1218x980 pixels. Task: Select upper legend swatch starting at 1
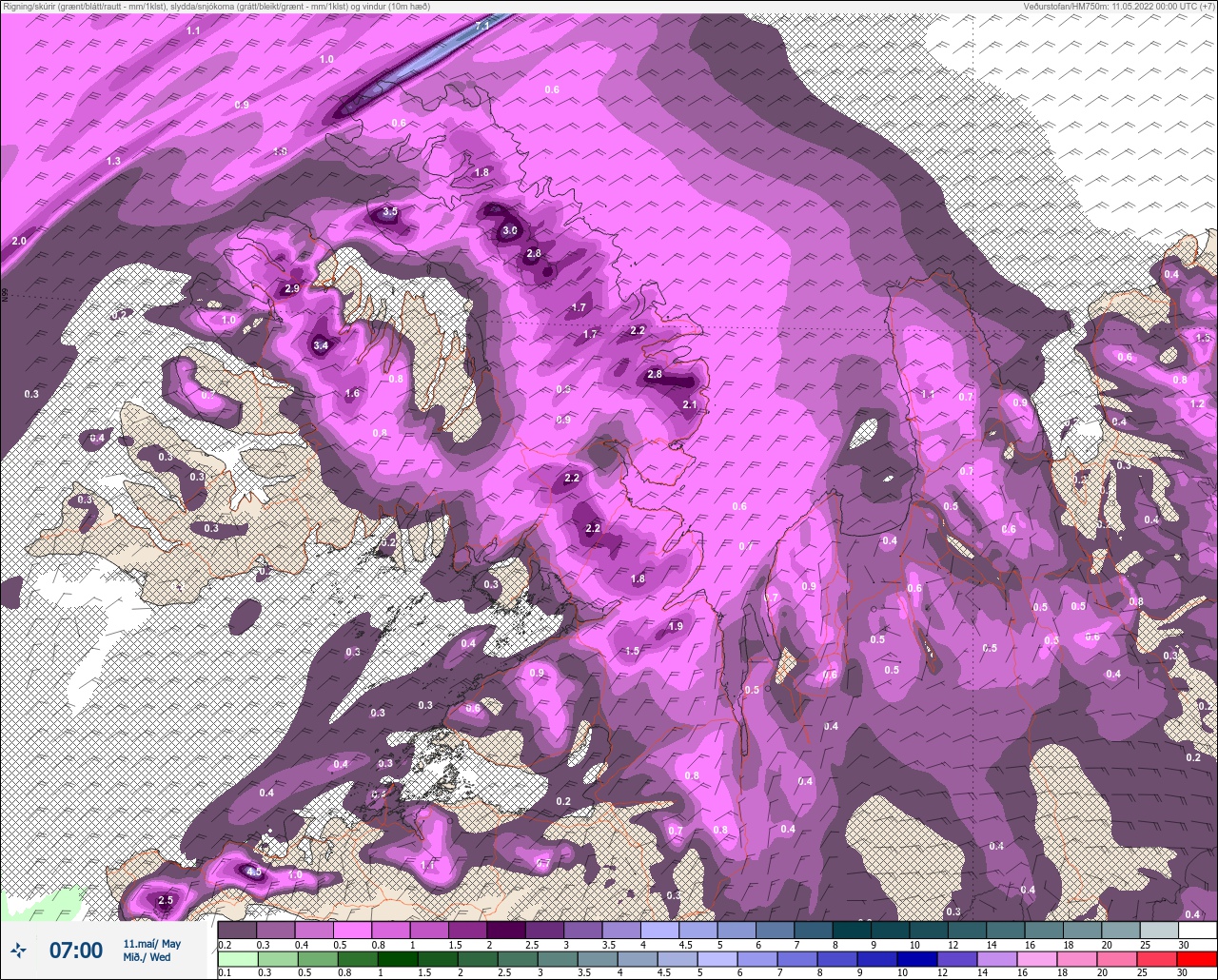pos(429,930)
